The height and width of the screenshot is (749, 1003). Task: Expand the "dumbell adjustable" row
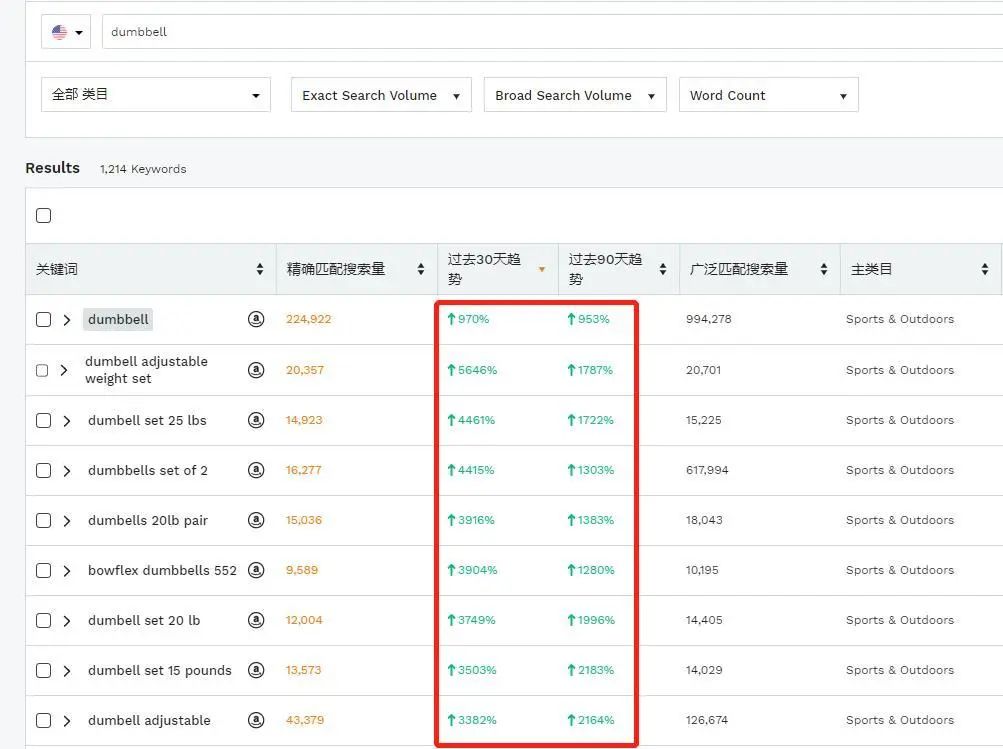pyautogui.click(x=66, y=720)
